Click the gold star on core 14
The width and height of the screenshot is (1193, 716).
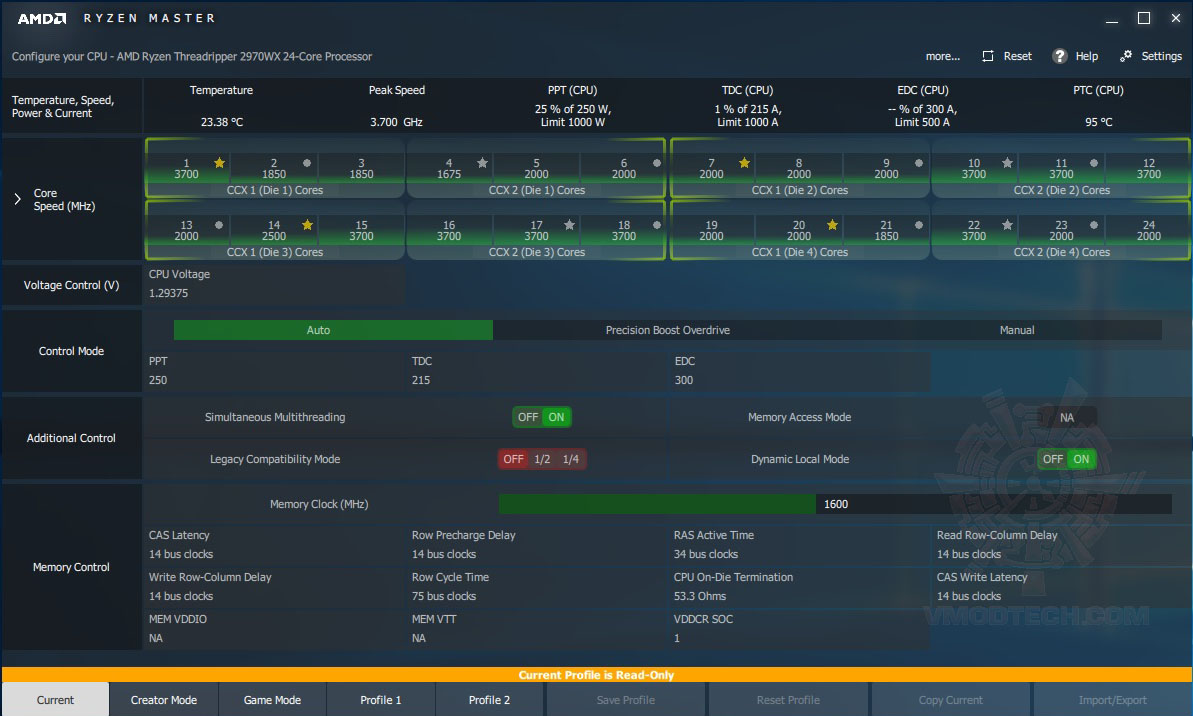point(307,224)
